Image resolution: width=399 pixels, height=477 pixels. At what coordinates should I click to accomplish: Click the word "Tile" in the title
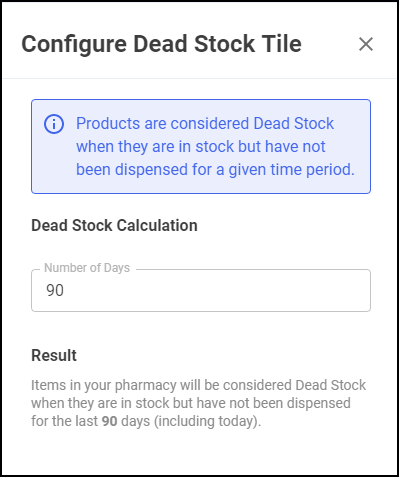tap(282, 44)
